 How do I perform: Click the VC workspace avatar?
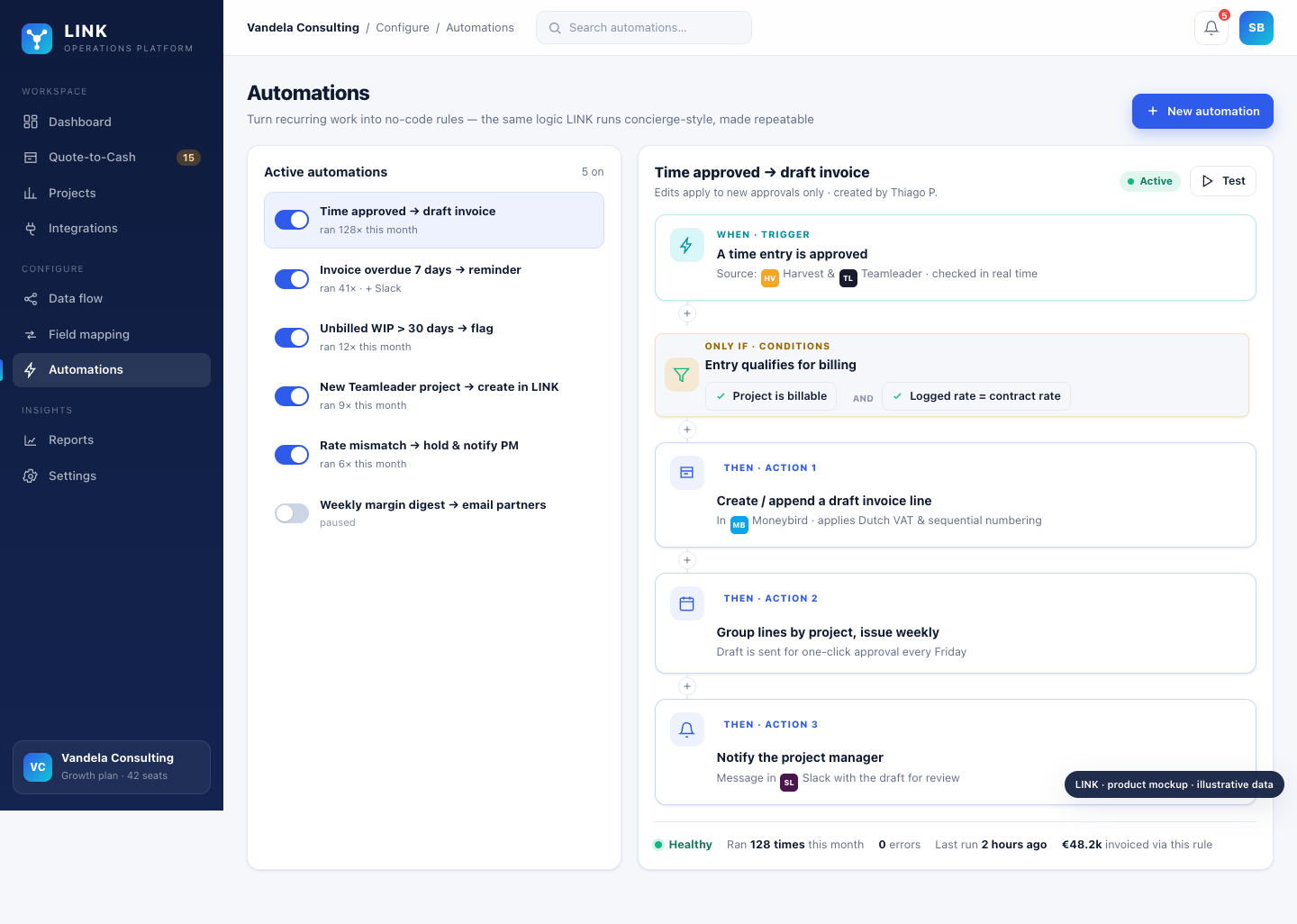pyautogui.click(x=38, y=767)
